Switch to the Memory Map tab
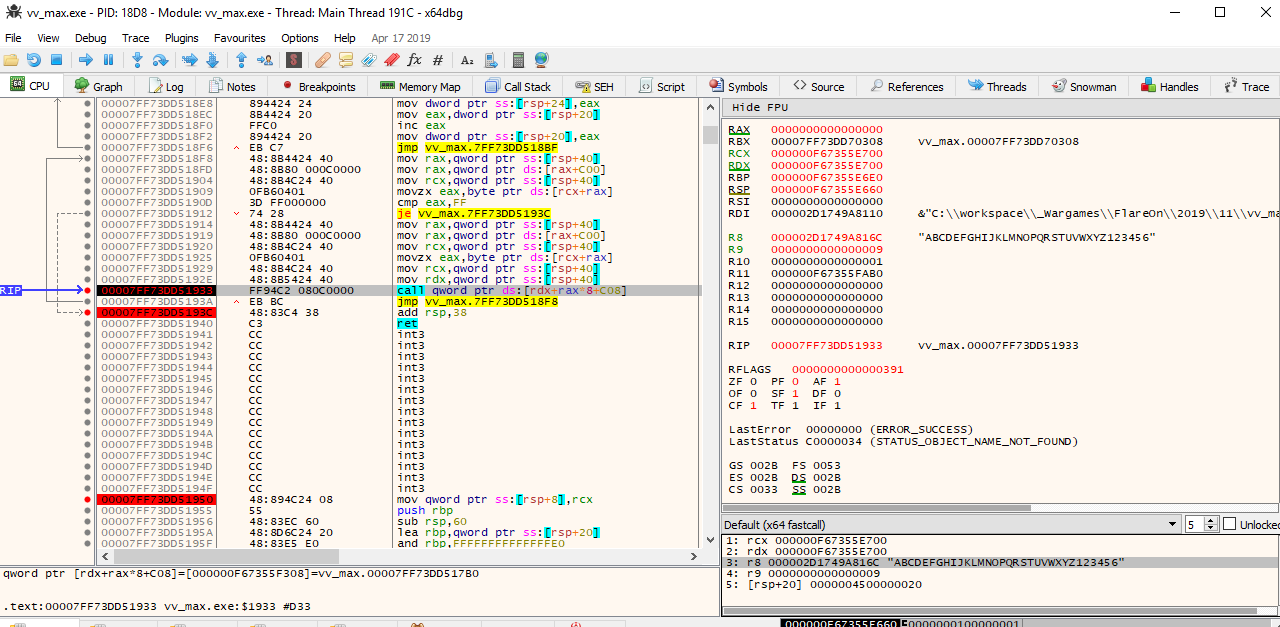This screenshot has width=1280, height=627. tap(420, 87)
